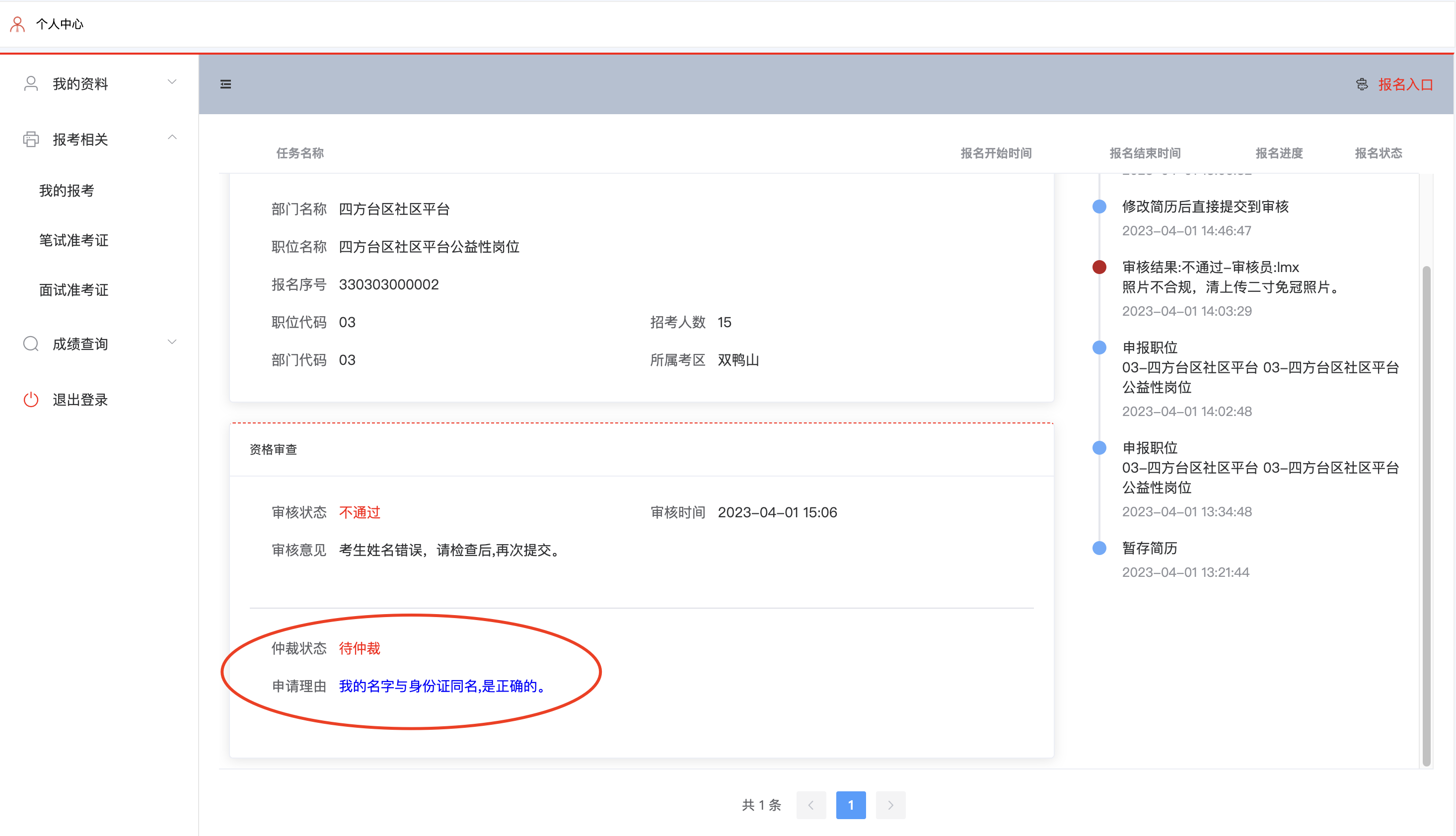
Task: Click the 我的资料 person icon
Action: click(31, 84)
